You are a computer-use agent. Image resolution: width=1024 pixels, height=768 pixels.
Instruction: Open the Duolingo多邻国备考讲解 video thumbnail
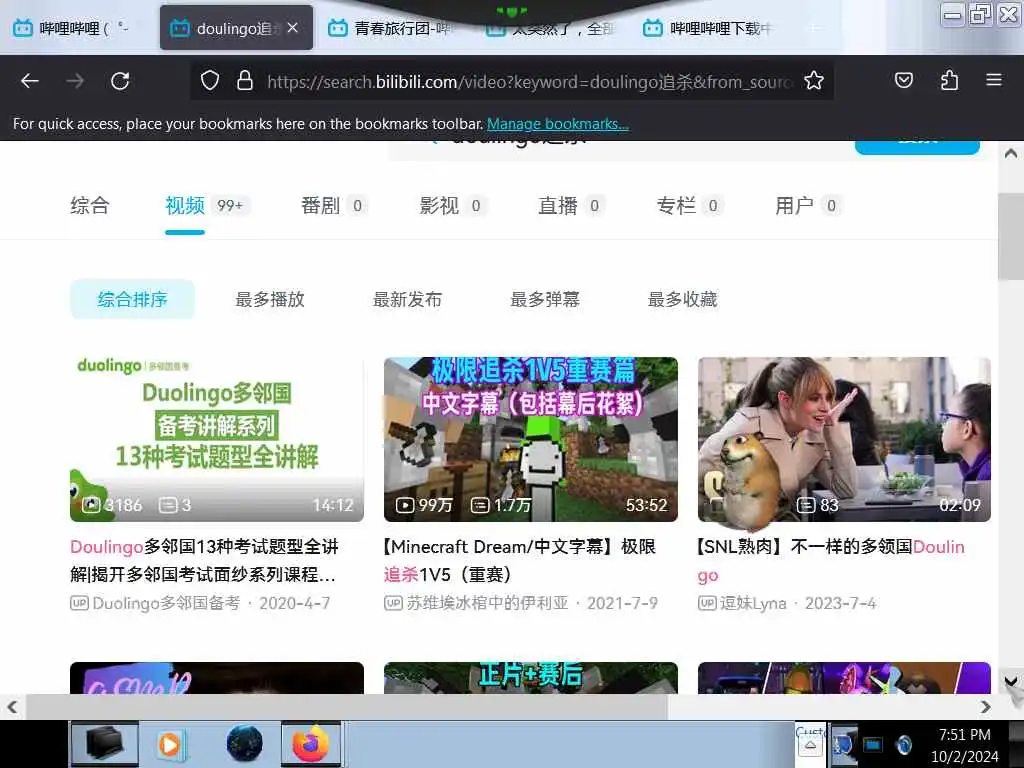point(217,439)
